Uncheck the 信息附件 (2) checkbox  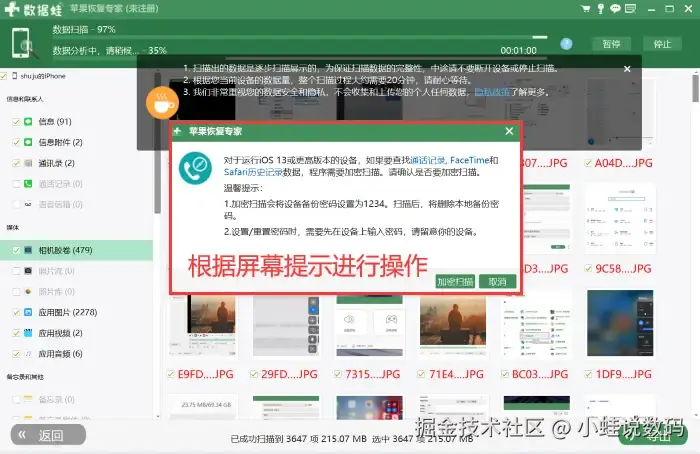pos(16,142)
